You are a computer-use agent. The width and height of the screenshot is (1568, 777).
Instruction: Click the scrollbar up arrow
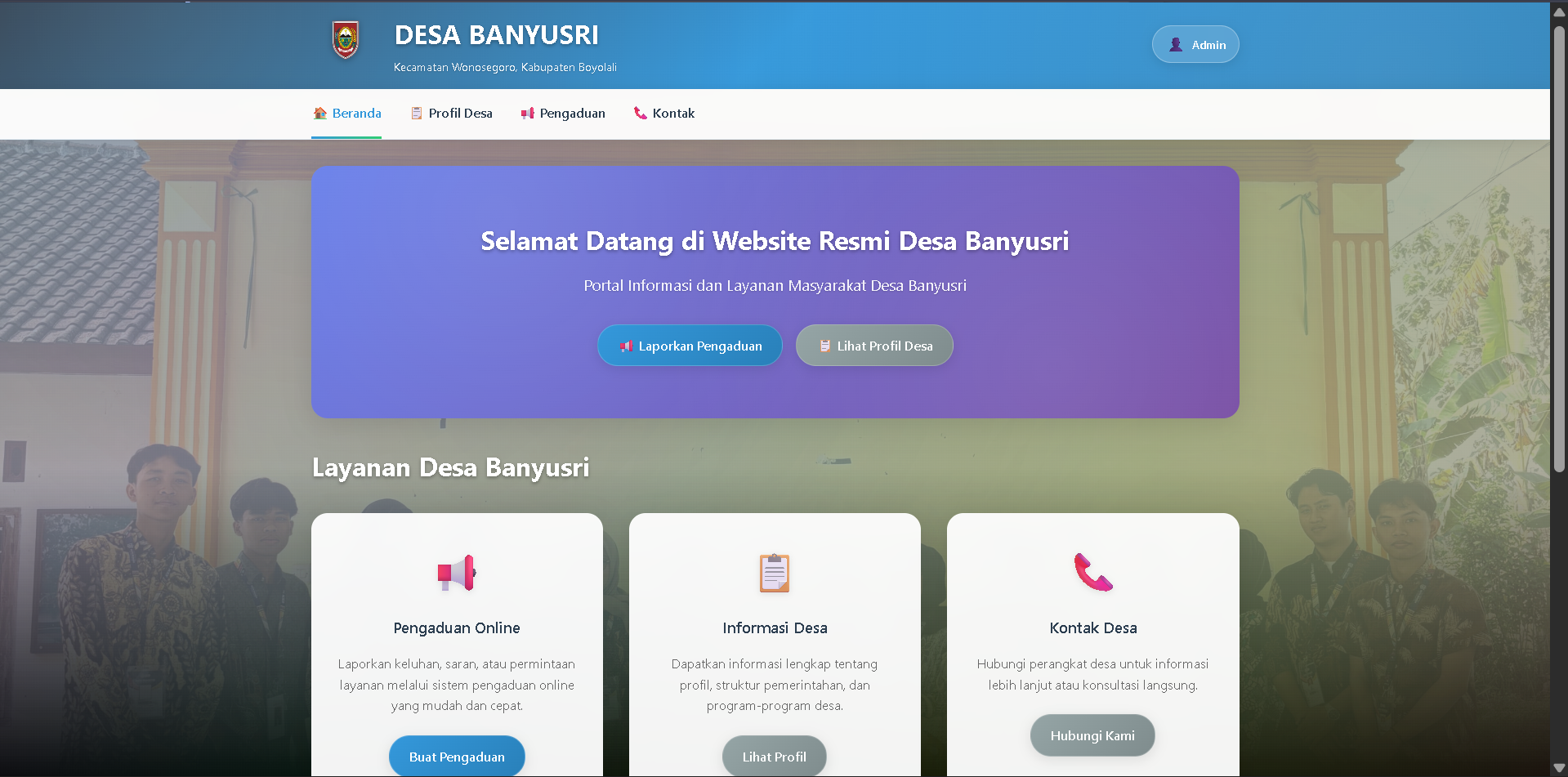pyautogui.click(x=1559, y=11)
